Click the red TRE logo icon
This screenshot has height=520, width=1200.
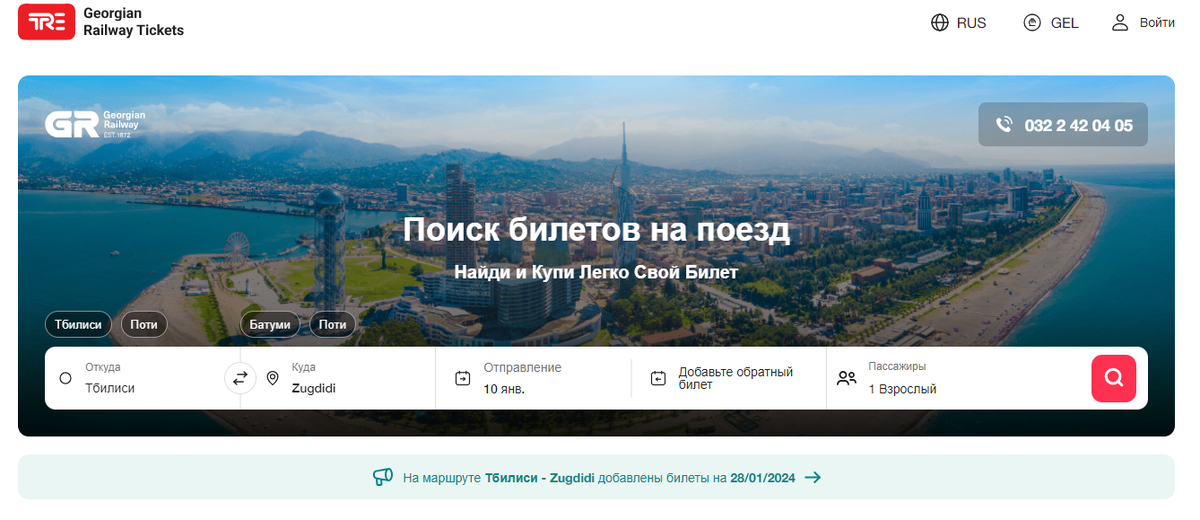(47, 22)
